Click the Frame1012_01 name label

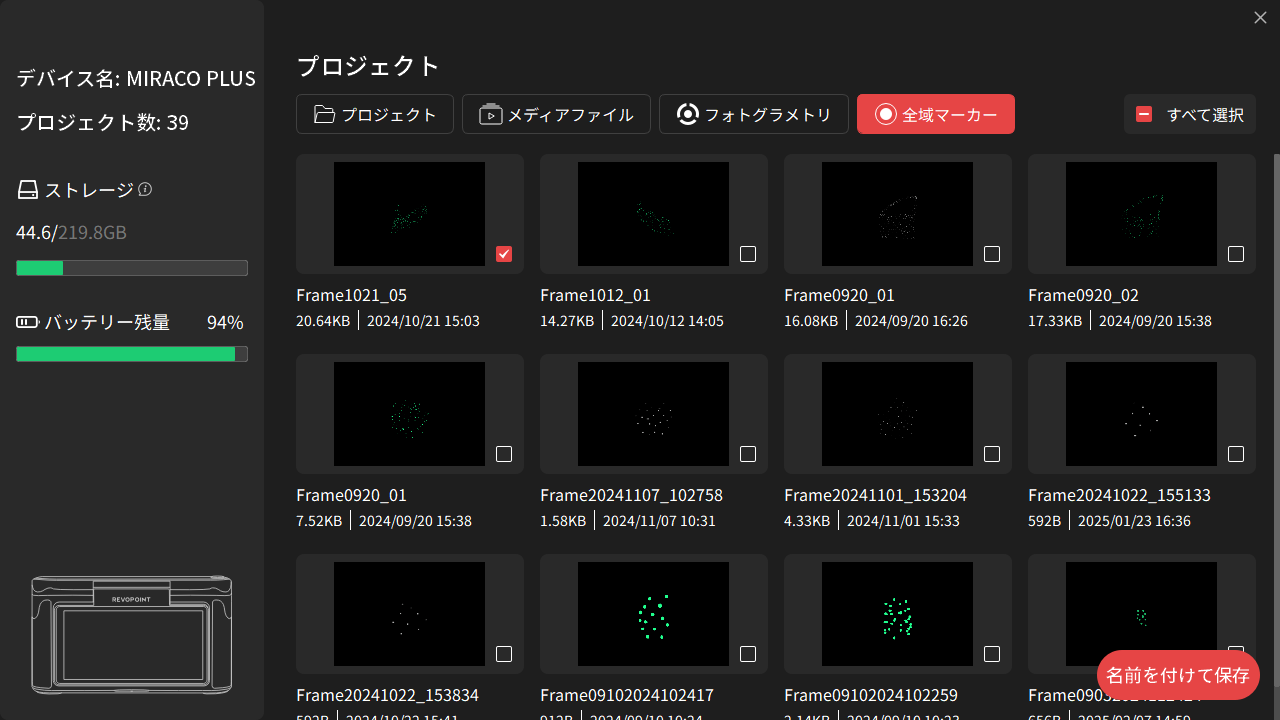tap(595, 295)
